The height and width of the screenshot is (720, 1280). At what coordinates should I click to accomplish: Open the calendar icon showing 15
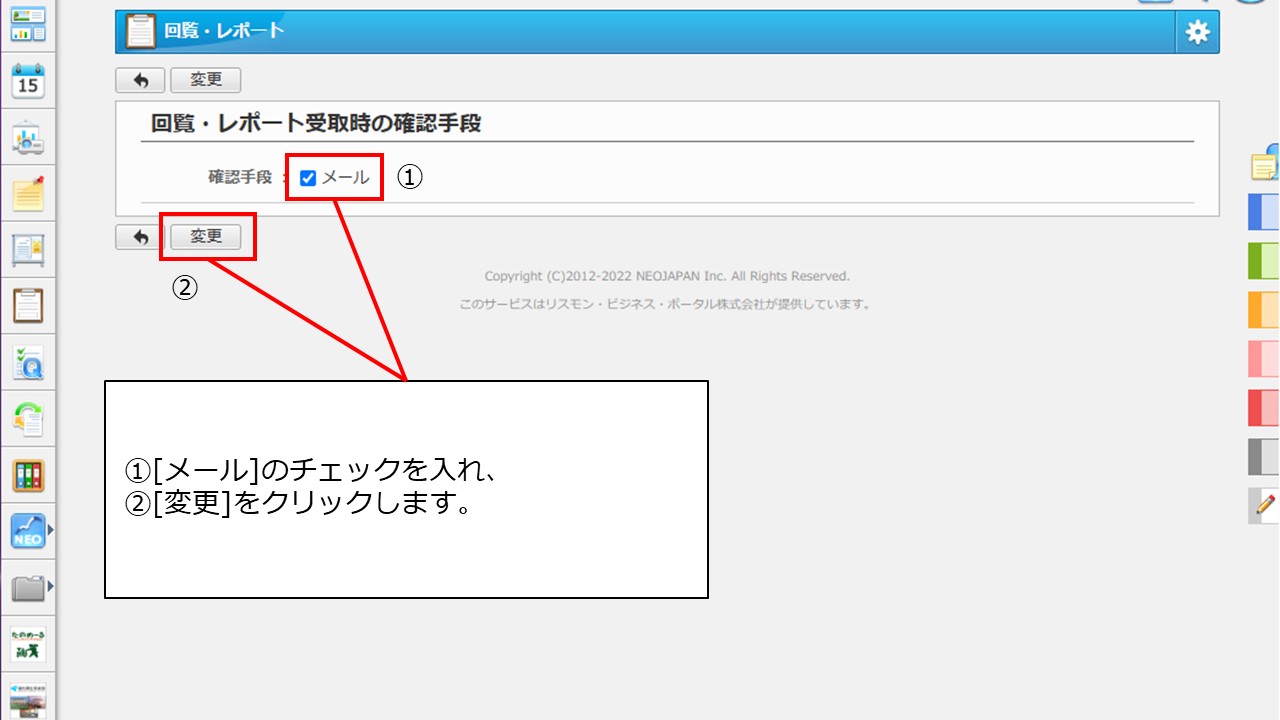[x=28, y=81]
